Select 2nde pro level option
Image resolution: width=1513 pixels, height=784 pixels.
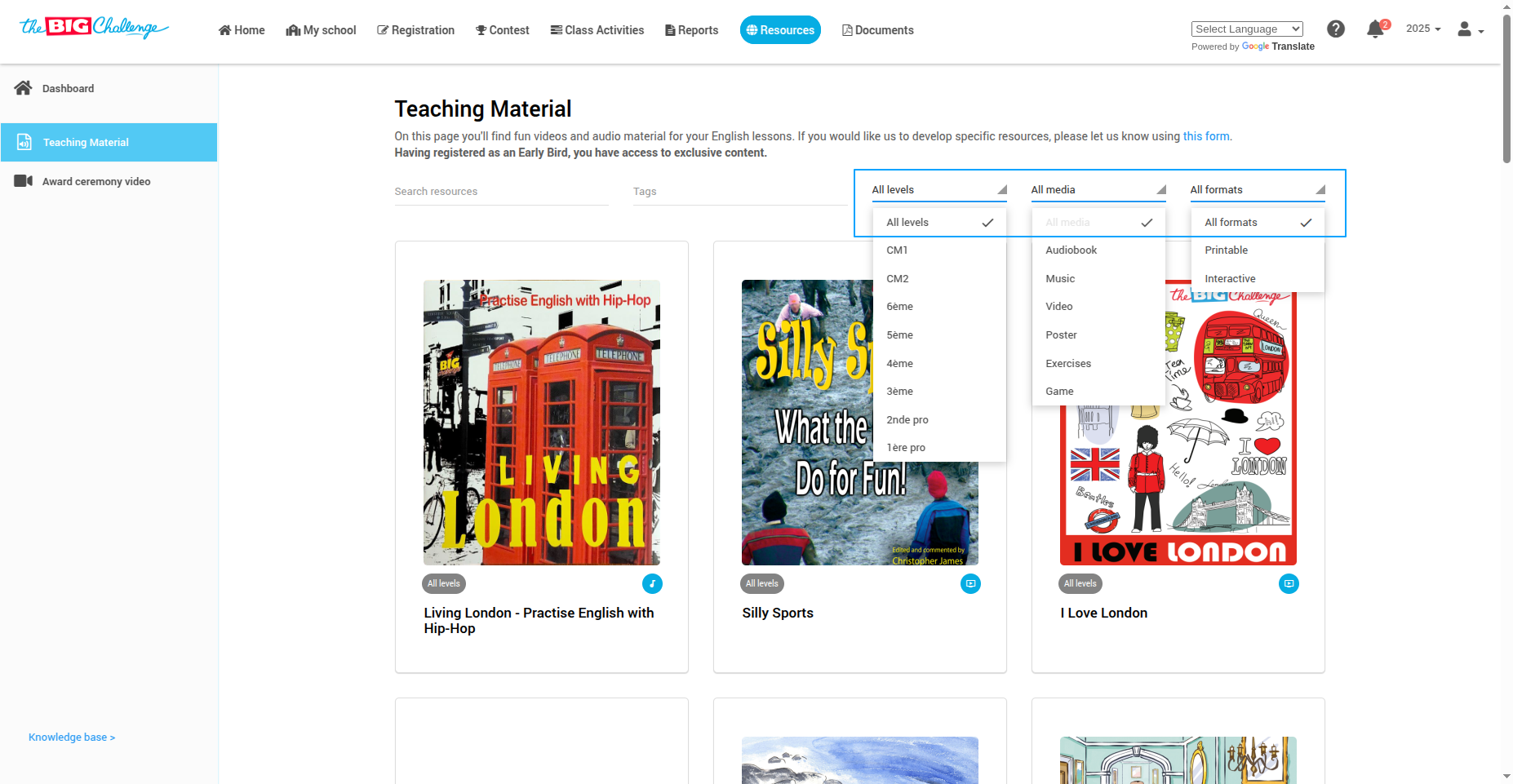click(x=939, y=420)
